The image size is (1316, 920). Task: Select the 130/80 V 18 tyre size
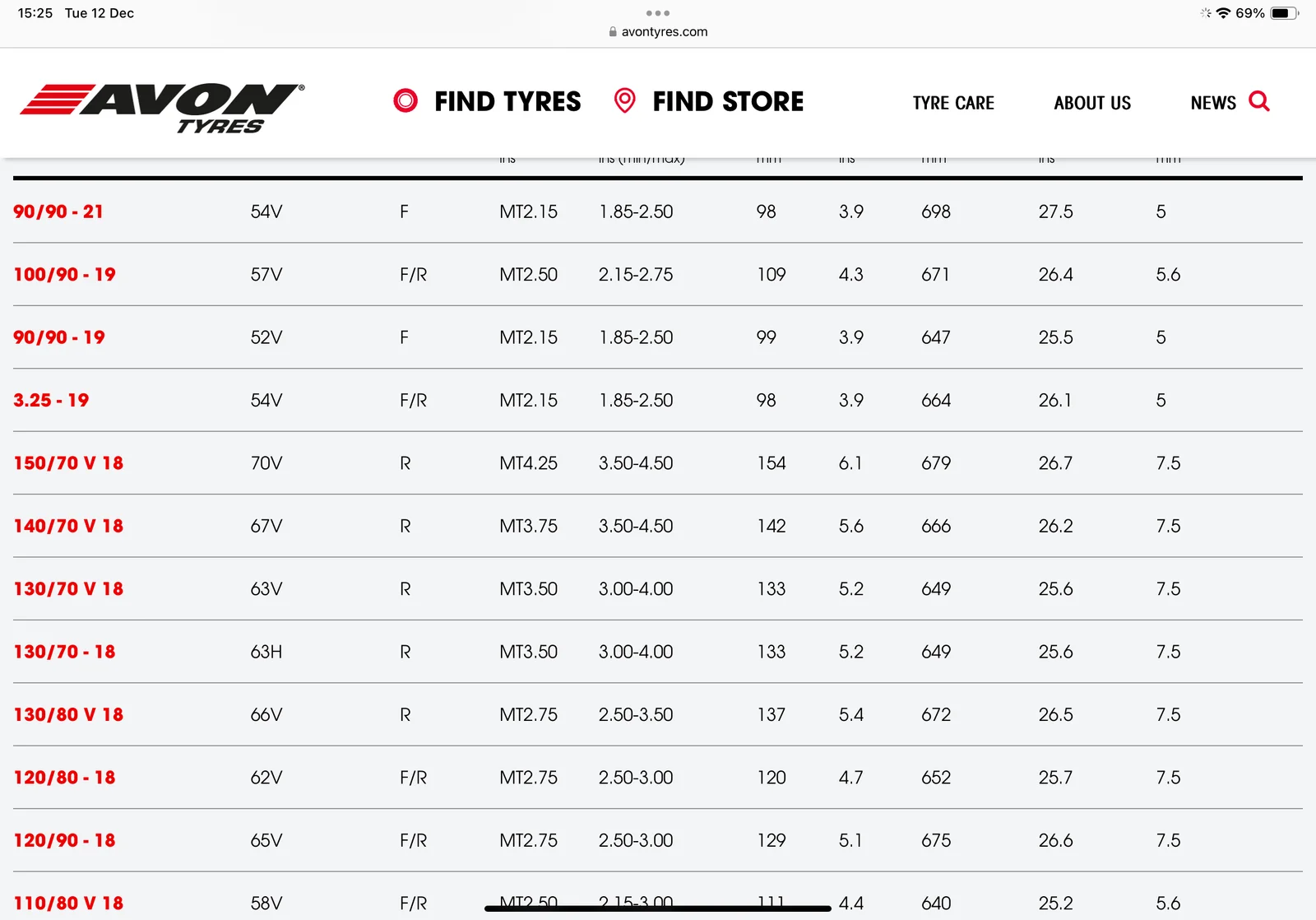click(x=68, y=715)
